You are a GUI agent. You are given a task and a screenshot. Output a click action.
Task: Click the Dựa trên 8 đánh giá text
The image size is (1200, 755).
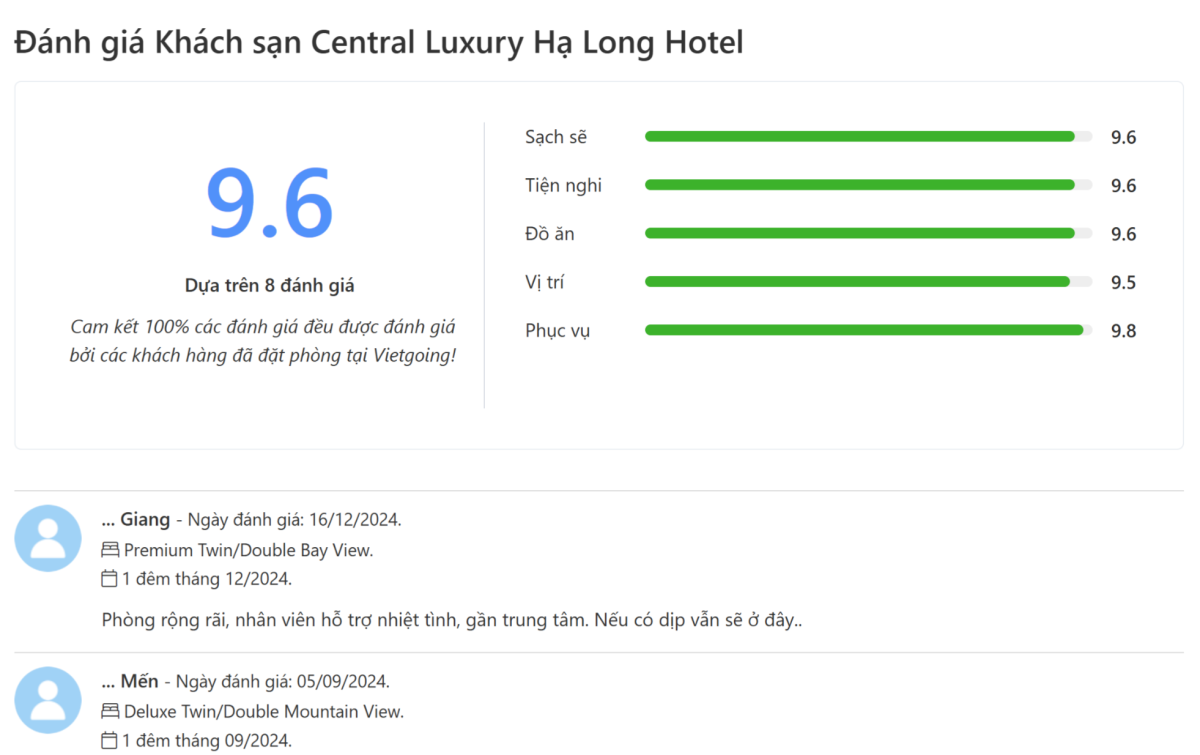pos(269,285)
